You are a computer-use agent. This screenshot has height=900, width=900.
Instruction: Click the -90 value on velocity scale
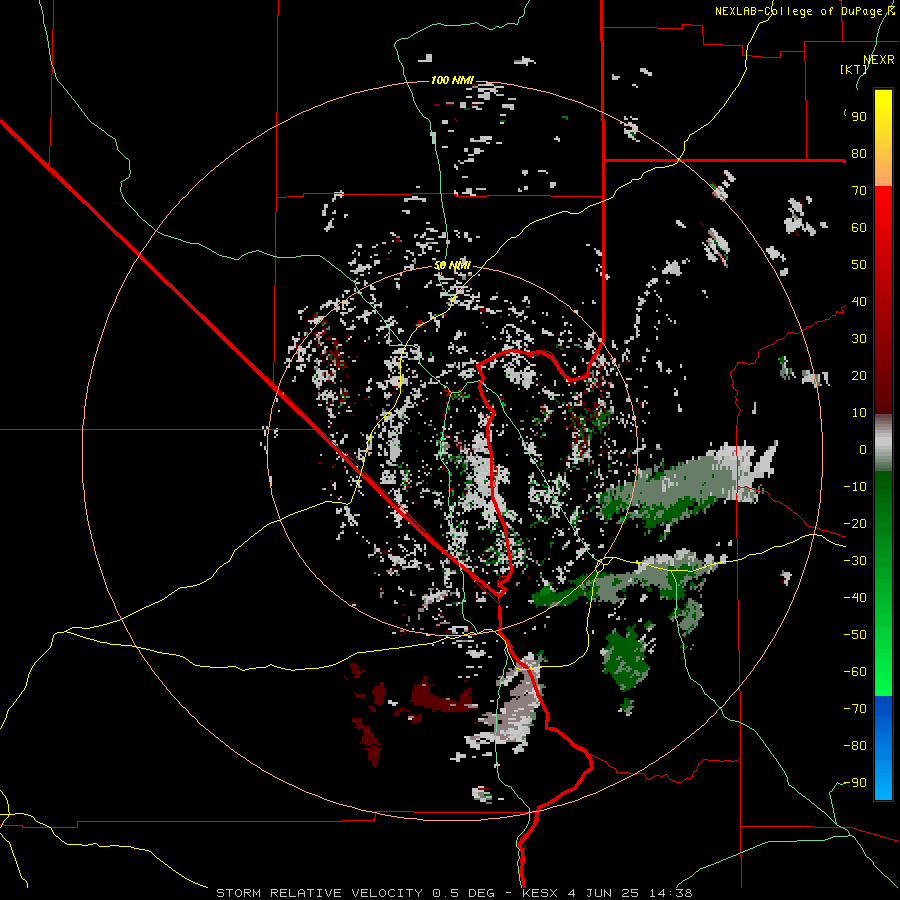[x=855, y=782]
